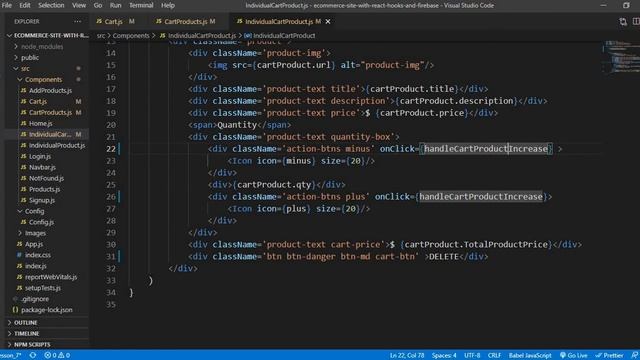The image size is (640, 360).
Task: Open package-lock.json file
Action: pyautogui.click(x=47, y=310)
